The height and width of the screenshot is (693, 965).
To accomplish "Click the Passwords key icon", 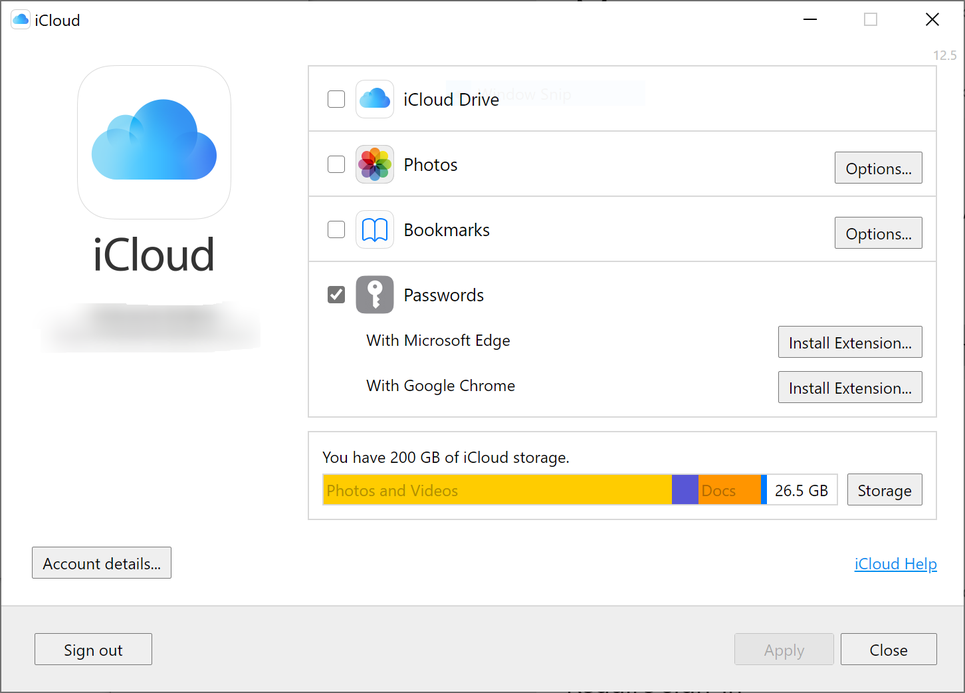I will [374, 295].
